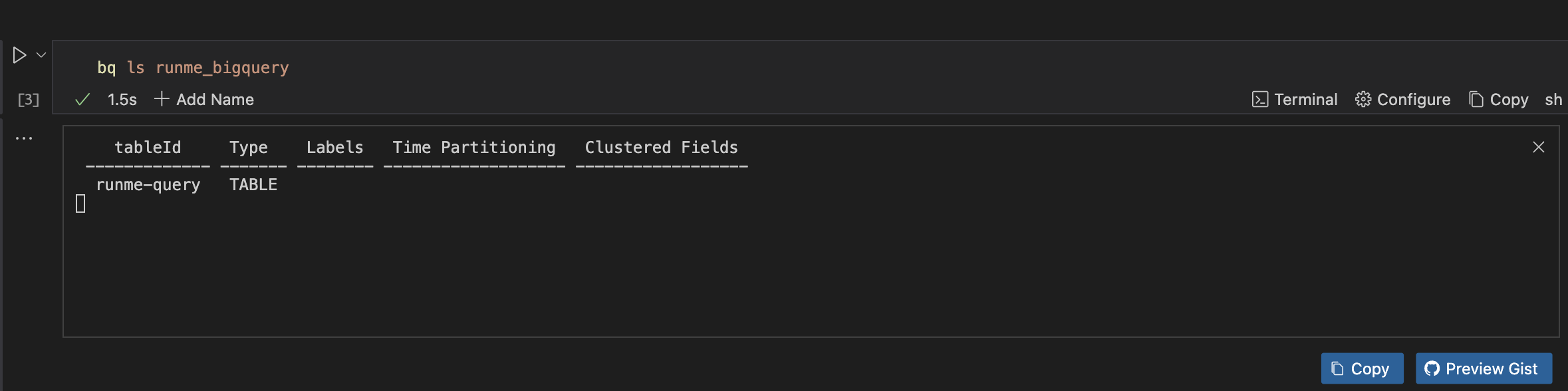The width and height of the screenshot is (1568, 391).
Task: Open the sh language selector
Action: pyautogui.click(x=1555, y=98)
